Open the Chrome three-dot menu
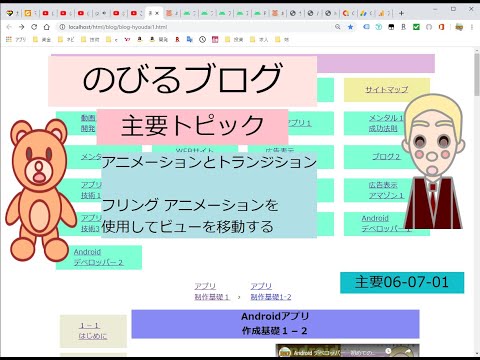 coord(472,27)
